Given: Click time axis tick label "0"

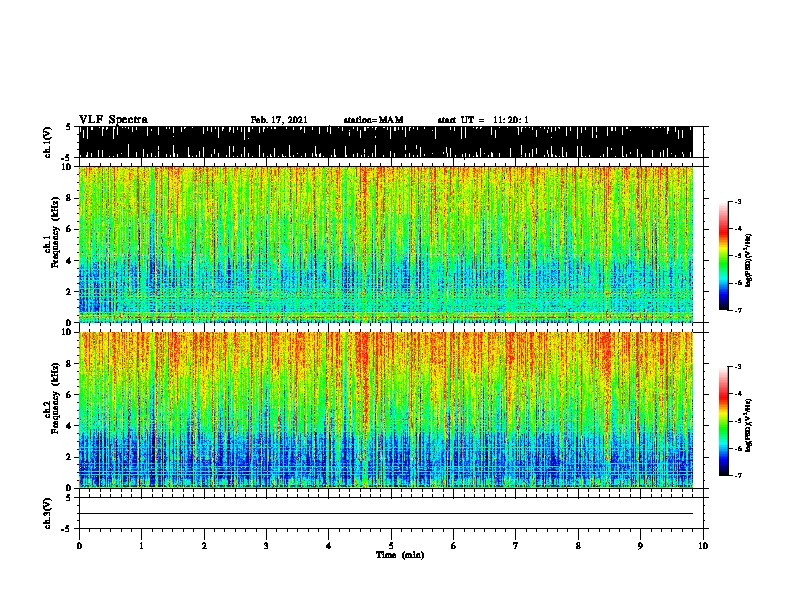Looking at the screenshot, I should tap(79, 546).
